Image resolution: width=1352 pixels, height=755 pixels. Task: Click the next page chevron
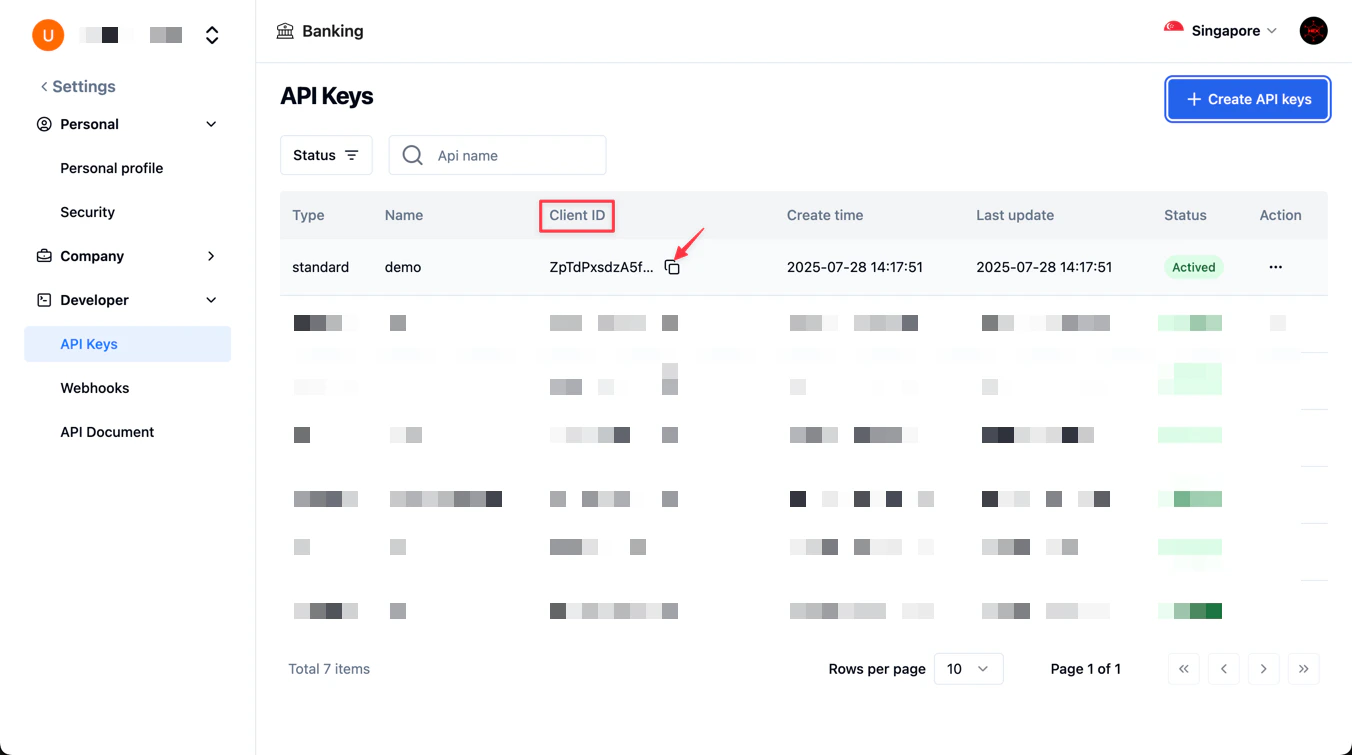pos(1263,668)
